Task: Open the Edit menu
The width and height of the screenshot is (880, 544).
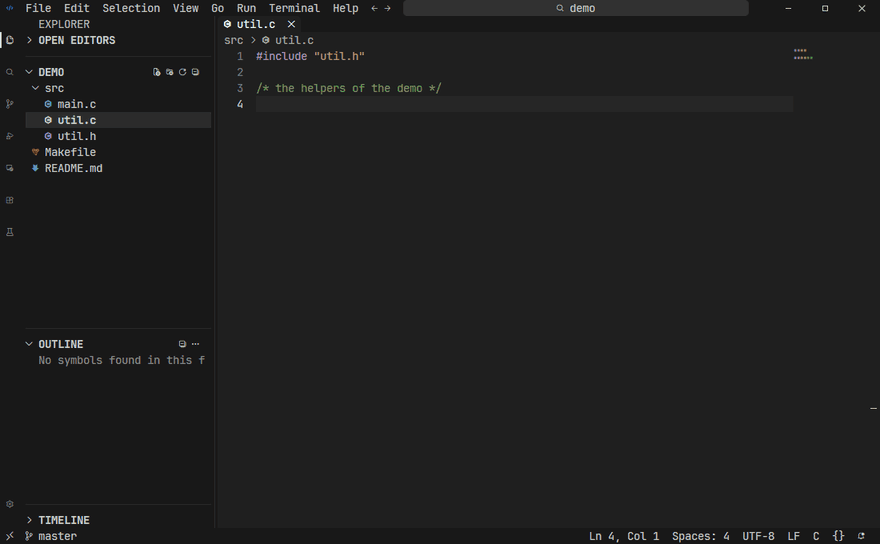Action: 77,8
